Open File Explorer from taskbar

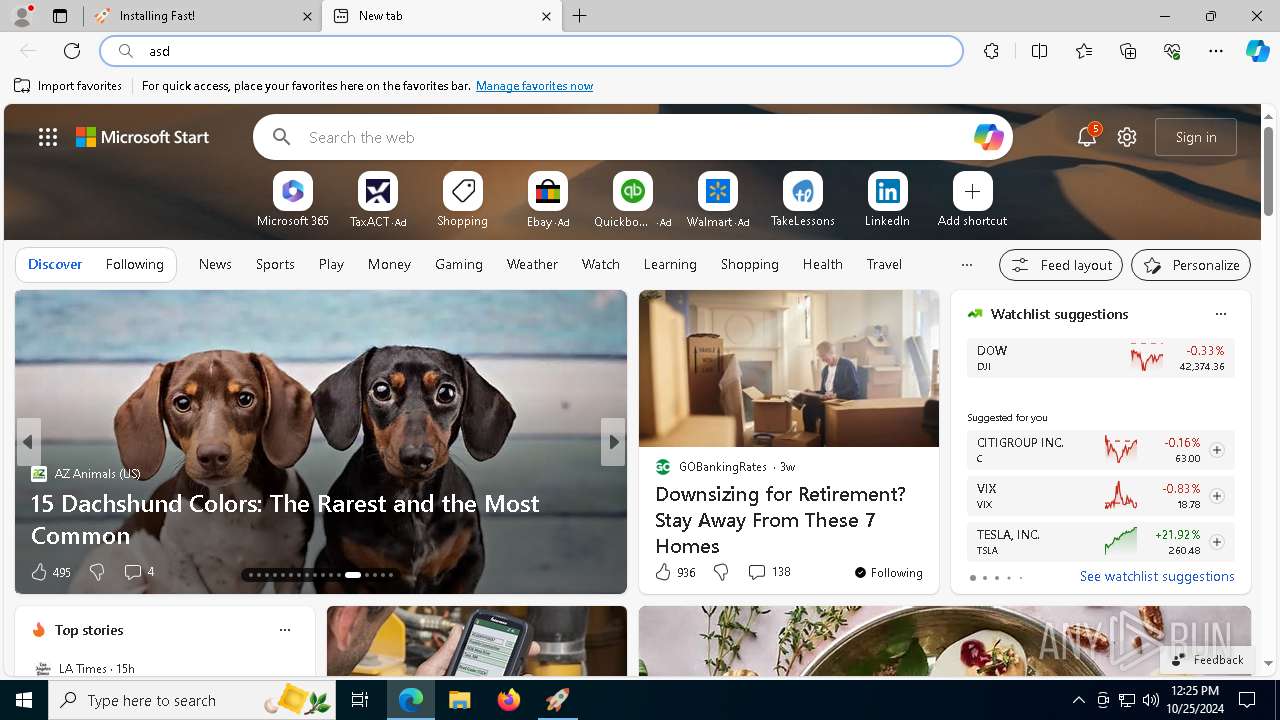[x=459, y=700]
